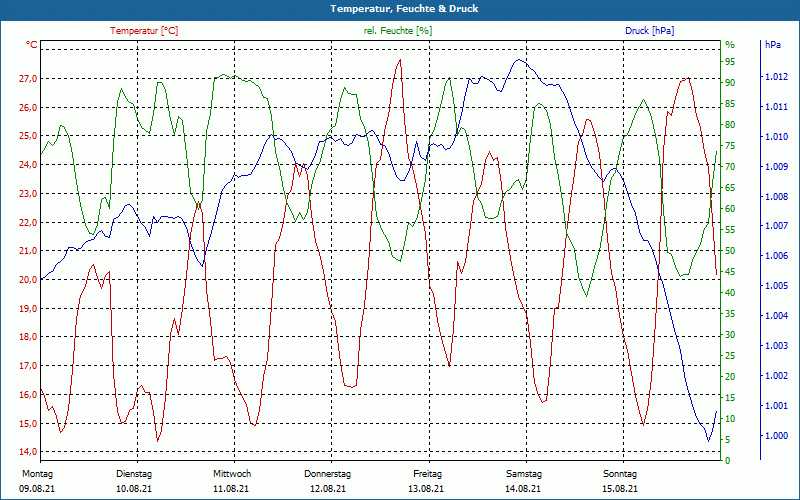
Task: Click the blue hPa axis unit label
Action: (773, 44)
